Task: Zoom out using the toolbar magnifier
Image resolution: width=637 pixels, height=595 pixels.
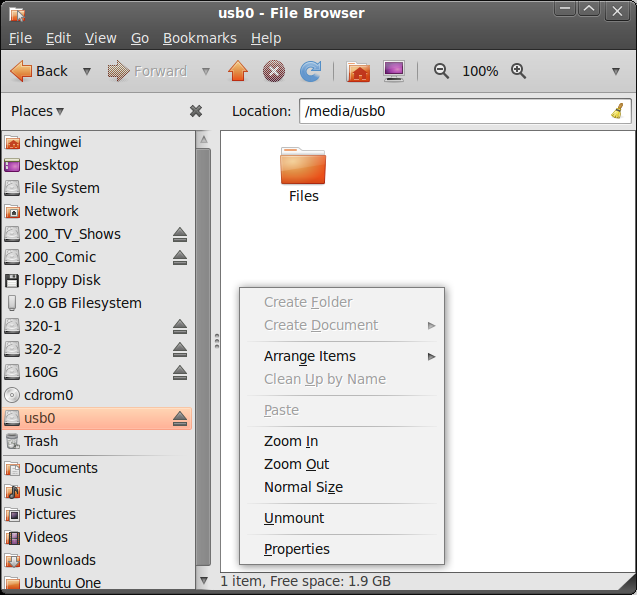Action: 441,71
